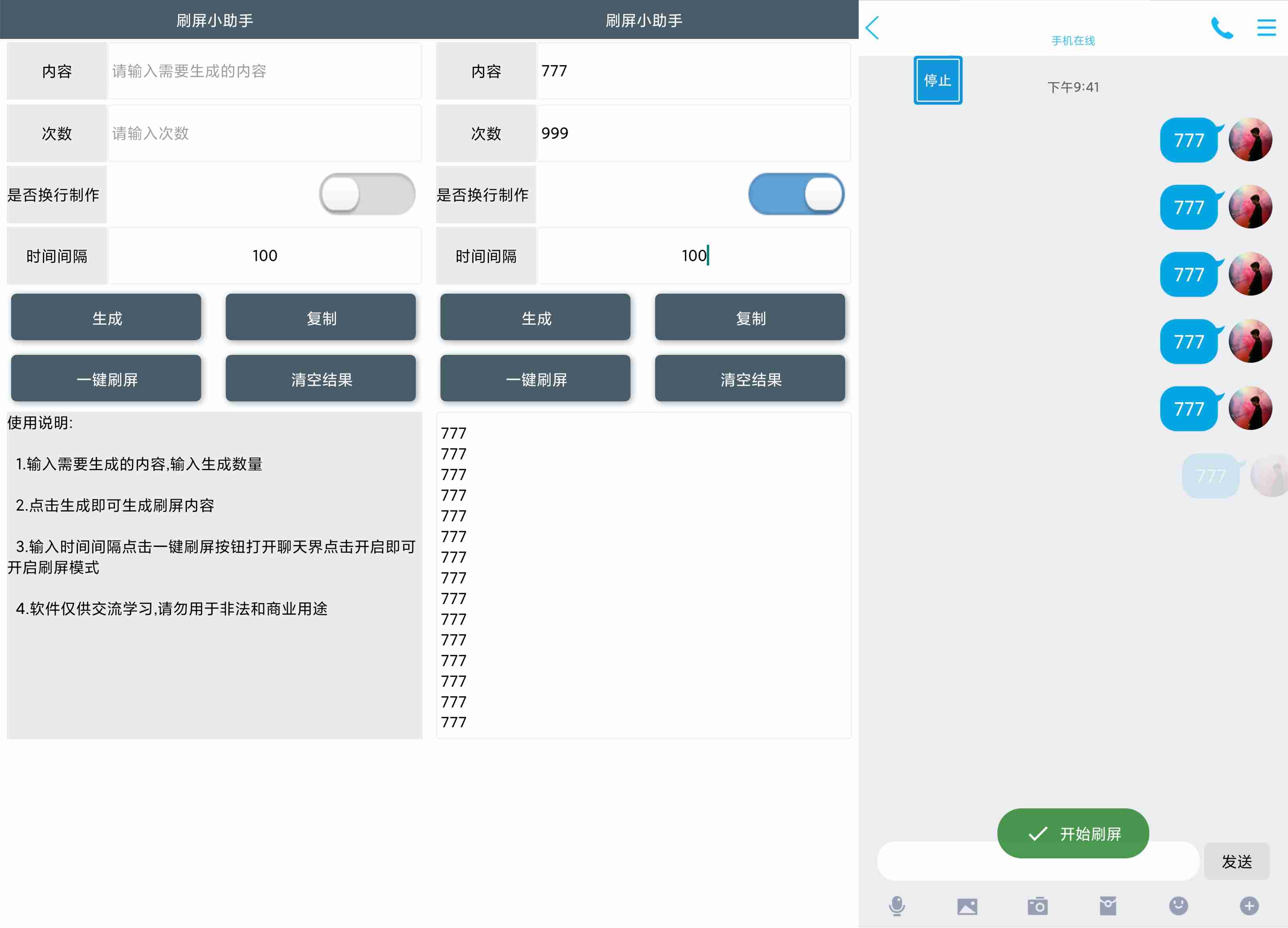Click 清空结果 in the right panel
1288x928 pixels.
(x=750, y=379)
